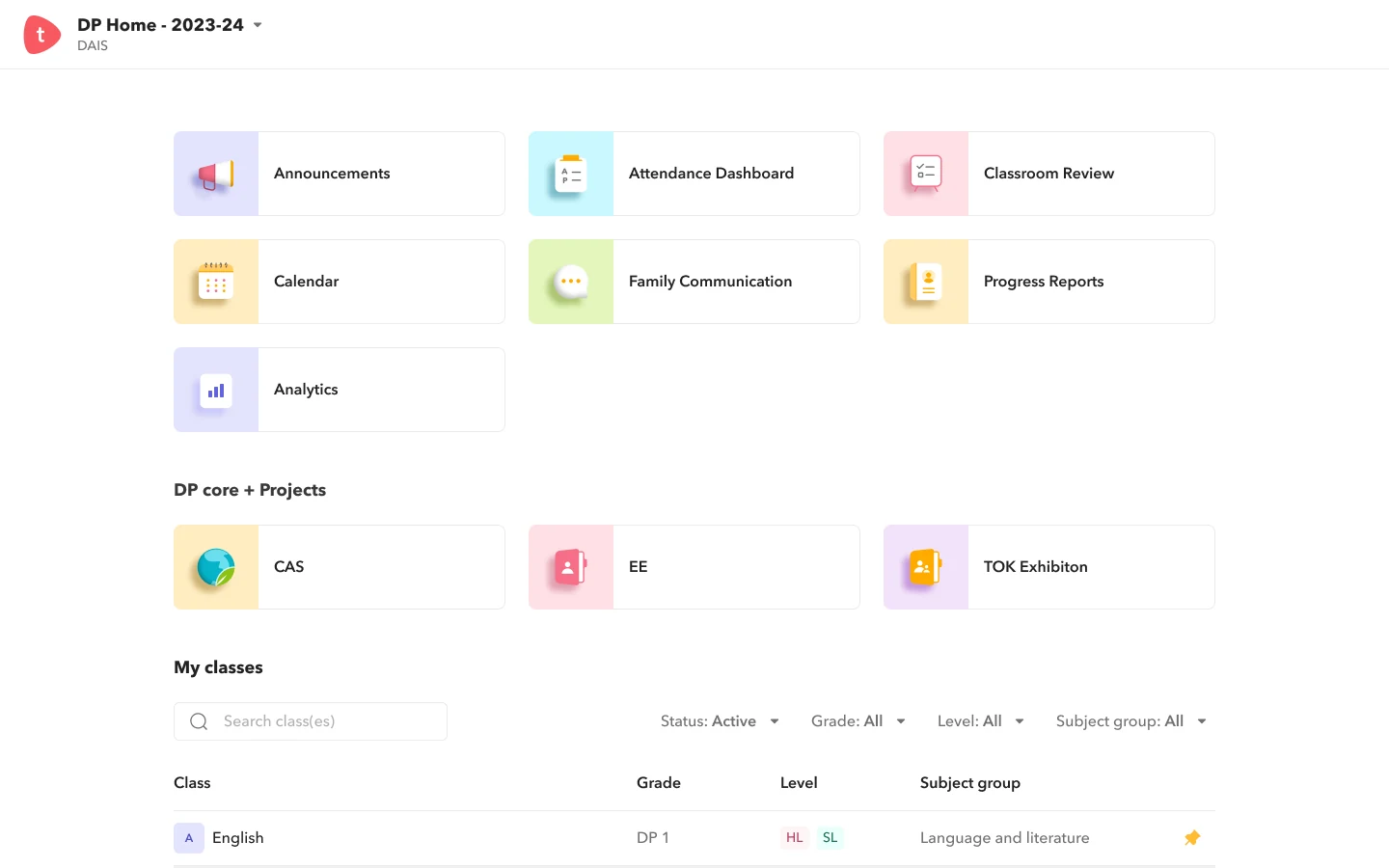Open the Calendar icon tile
The height and width of the screenshot is (868, 1389).
[x=216, y=282]
